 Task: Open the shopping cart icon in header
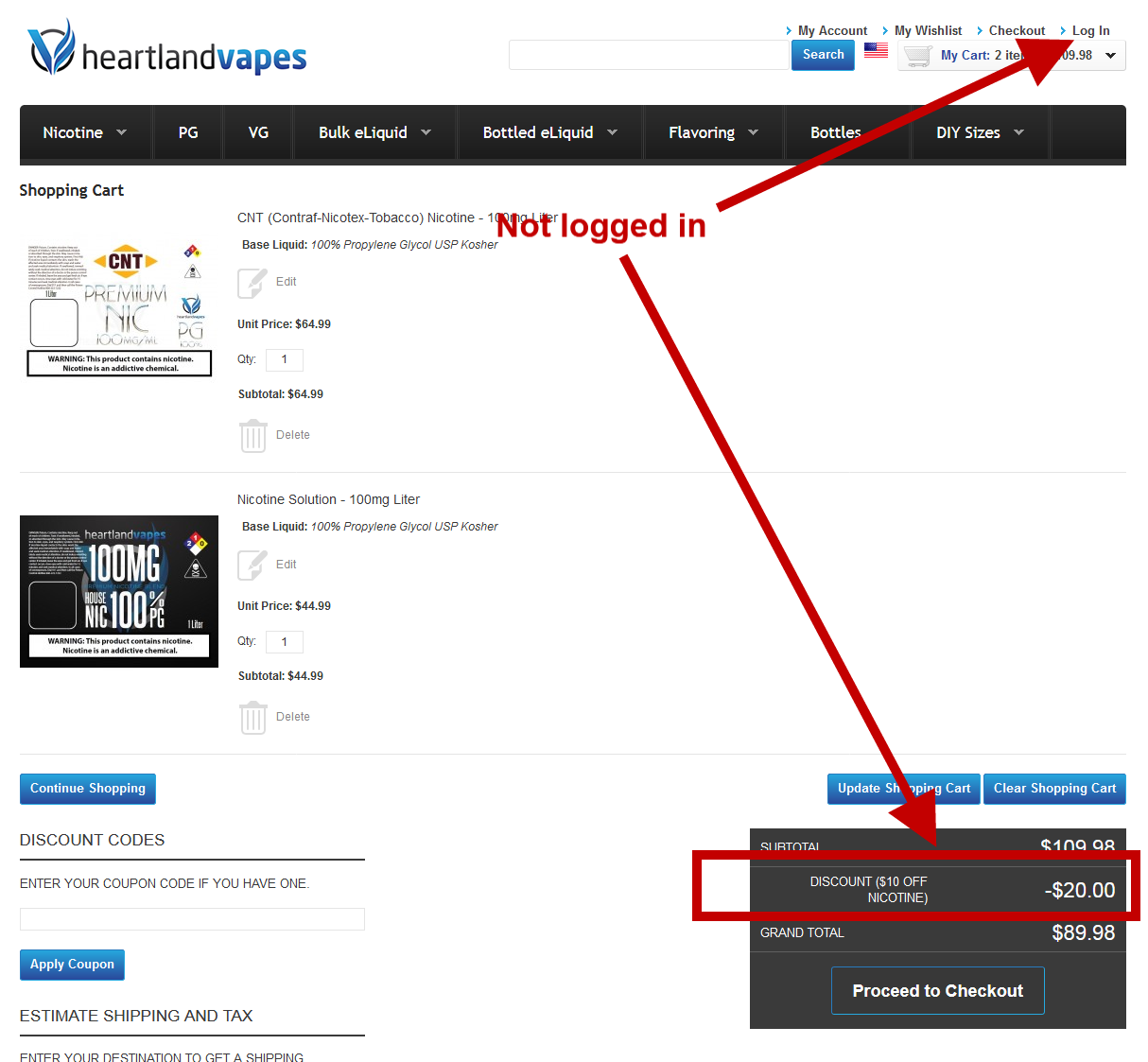(x=917, y=56)
